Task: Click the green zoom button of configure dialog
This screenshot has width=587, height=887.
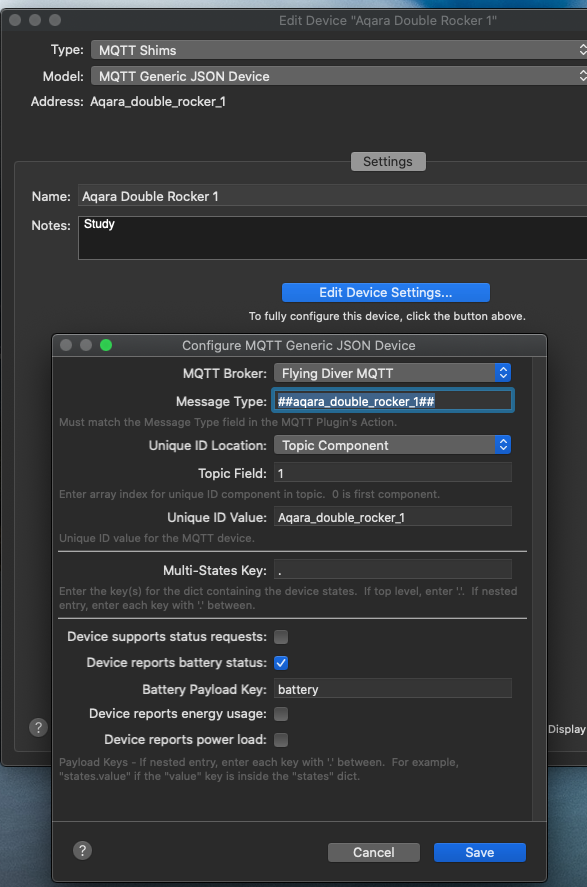Action: click(106, 345)
